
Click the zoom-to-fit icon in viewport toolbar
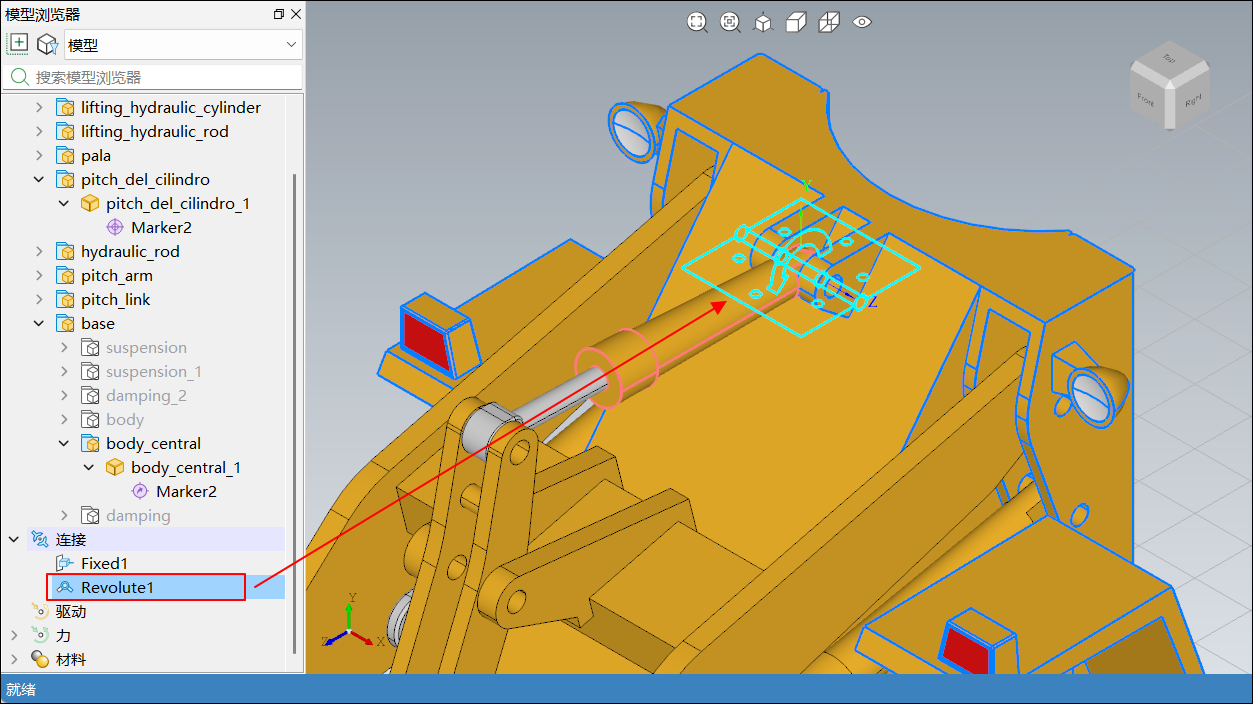(697, 22)
